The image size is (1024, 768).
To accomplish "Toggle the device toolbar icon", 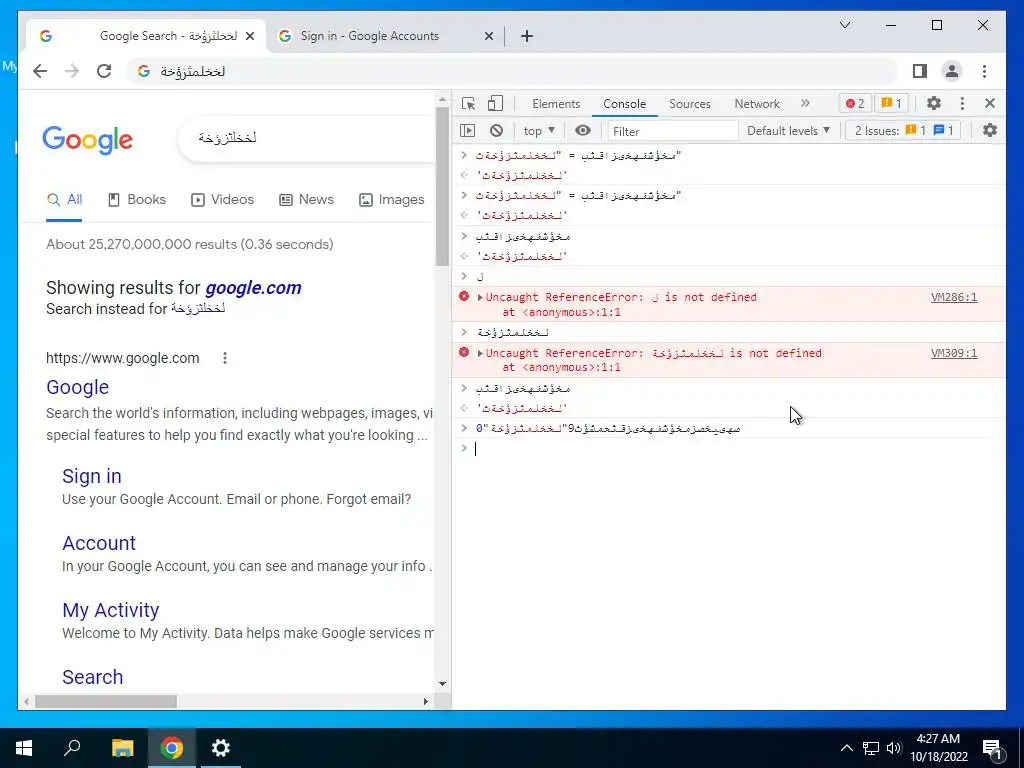I will pyautogui.click(x=496, y=103).
